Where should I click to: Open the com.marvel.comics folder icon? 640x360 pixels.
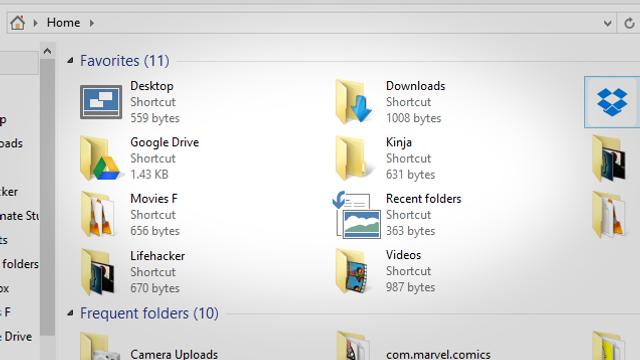(x=353, y=346)
